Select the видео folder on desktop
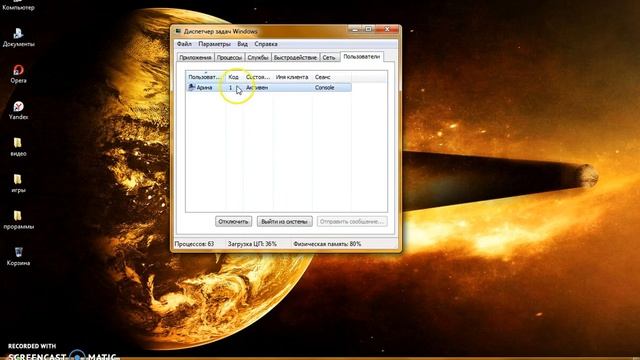 pos(18,147)
